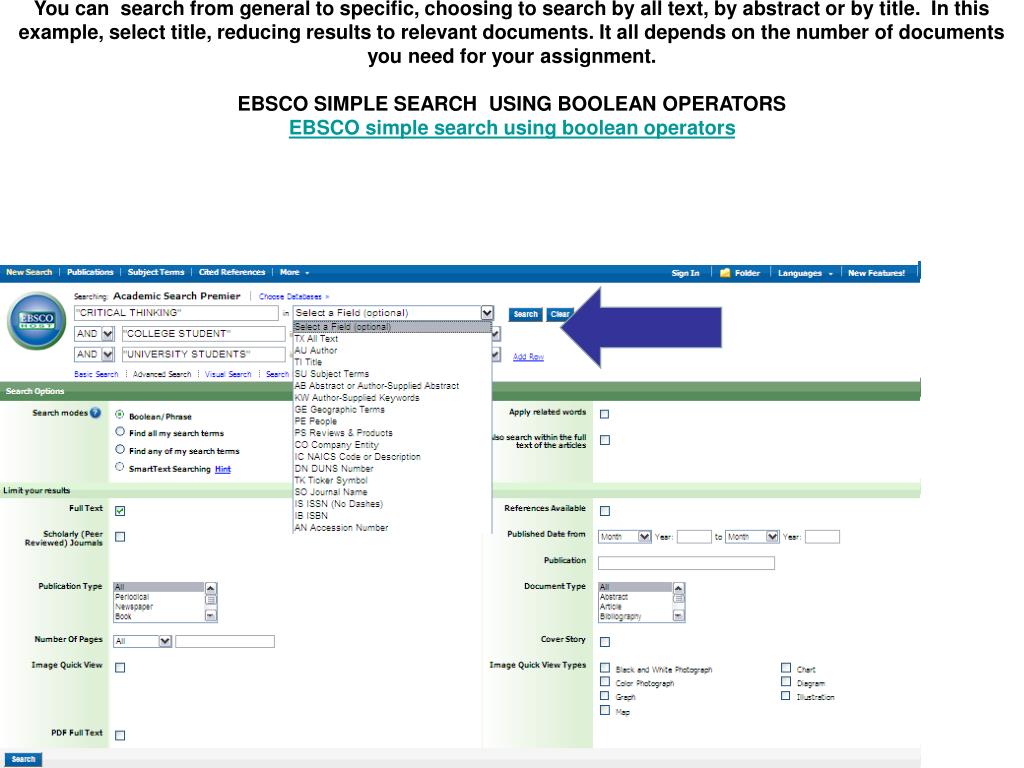
Task: Choose AB Abstract or Author-Supplied Abstract option
Action: (x=392, y=385)
